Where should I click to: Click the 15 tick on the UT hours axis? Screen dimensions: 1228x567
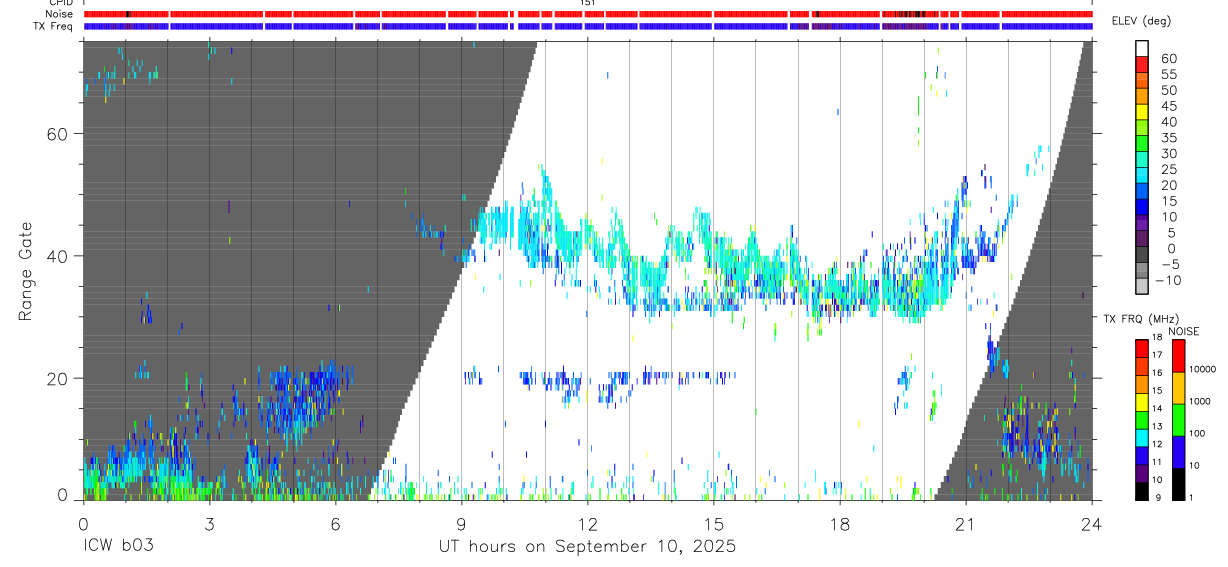click(714, 523)
